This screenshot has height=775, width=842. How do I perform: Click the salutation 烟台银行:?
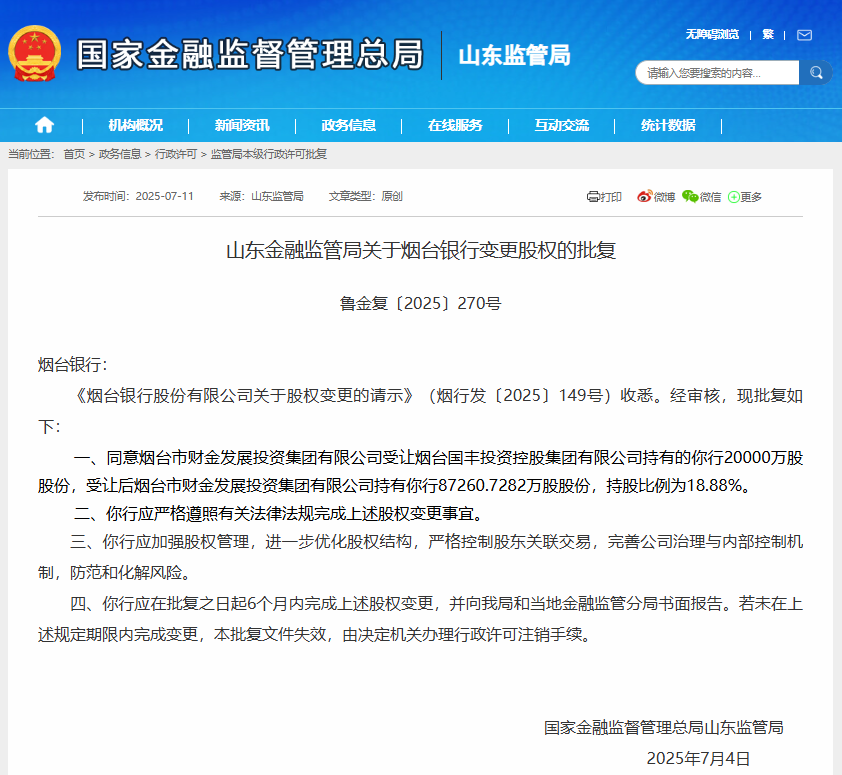[x=72, y=365]
